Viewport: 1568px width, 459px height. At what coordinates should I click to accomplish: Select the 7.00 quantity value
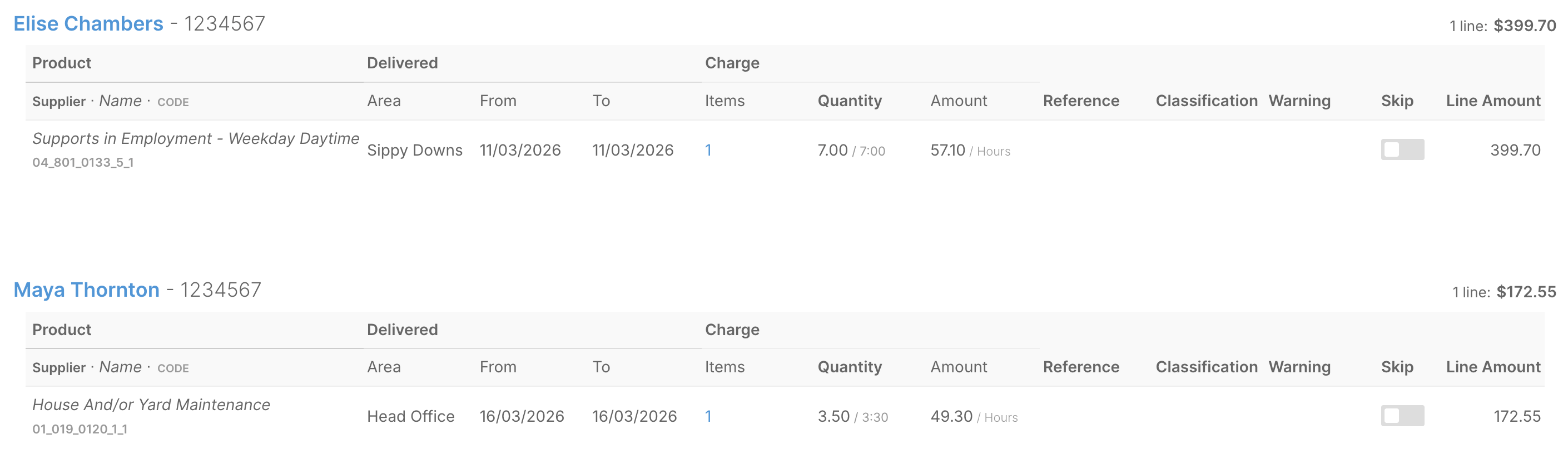(x=832, y=150)
